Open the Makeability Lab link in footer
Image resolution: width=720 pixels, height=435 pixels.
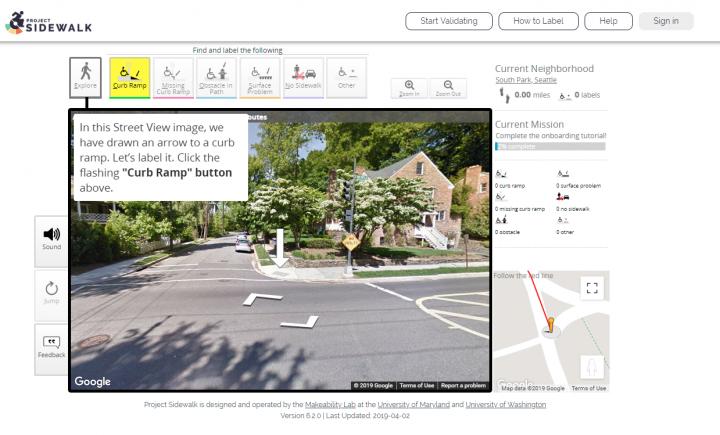333,404
